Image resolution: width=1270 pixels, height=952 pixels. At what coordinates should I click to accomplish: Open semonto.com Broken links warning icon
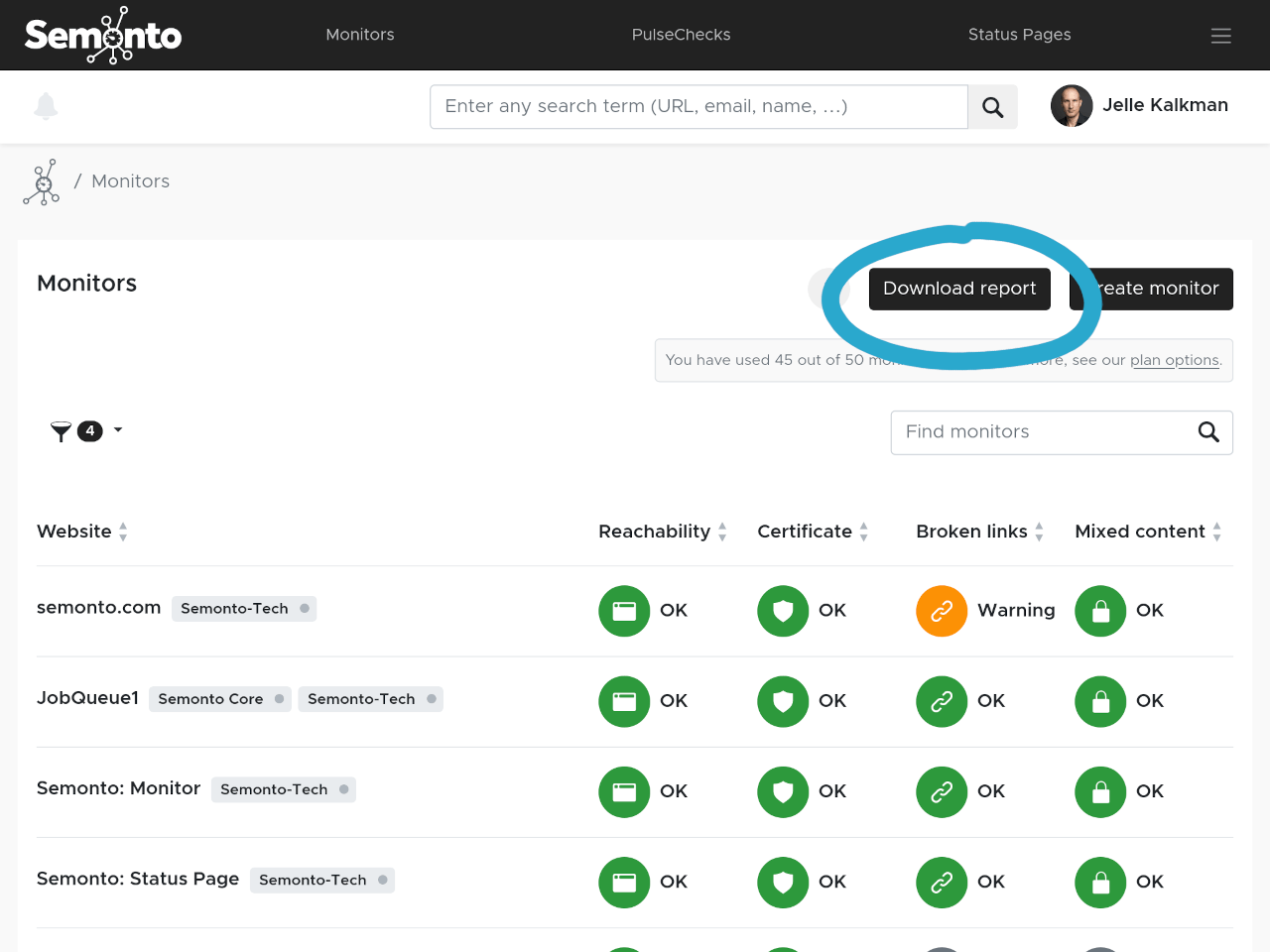[942, 611]
